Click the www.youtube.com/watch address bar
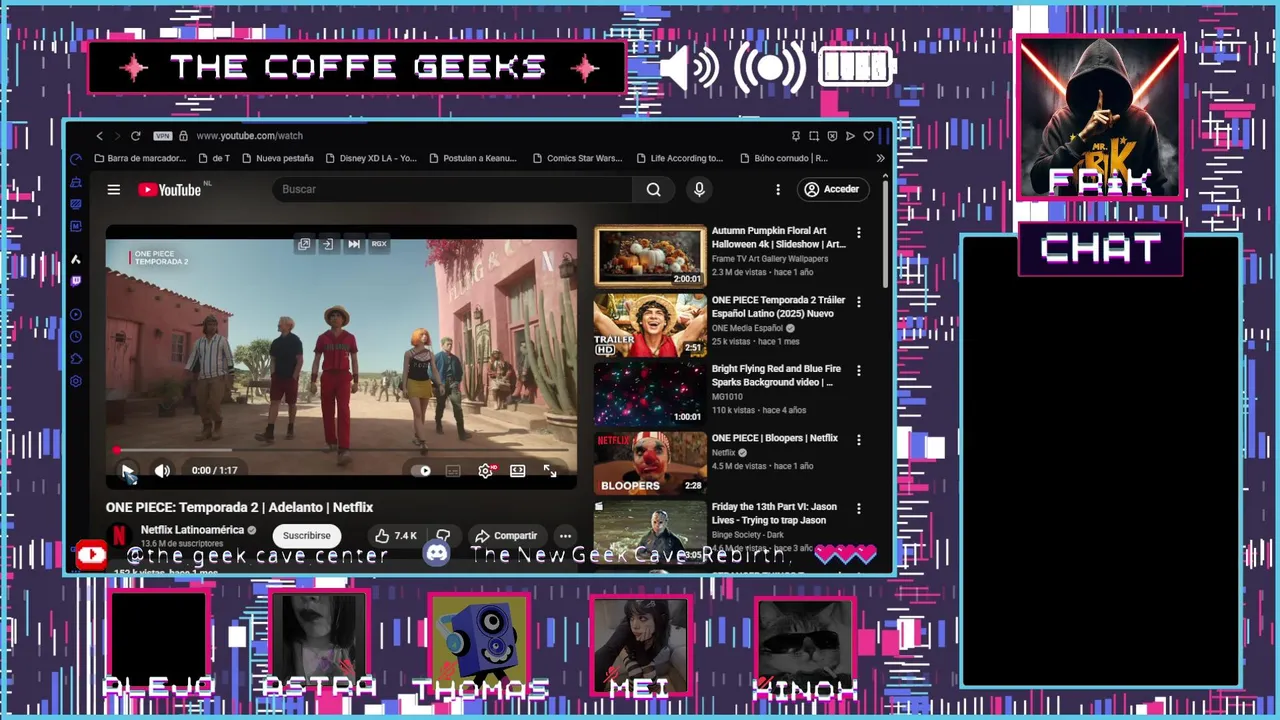 249,136
